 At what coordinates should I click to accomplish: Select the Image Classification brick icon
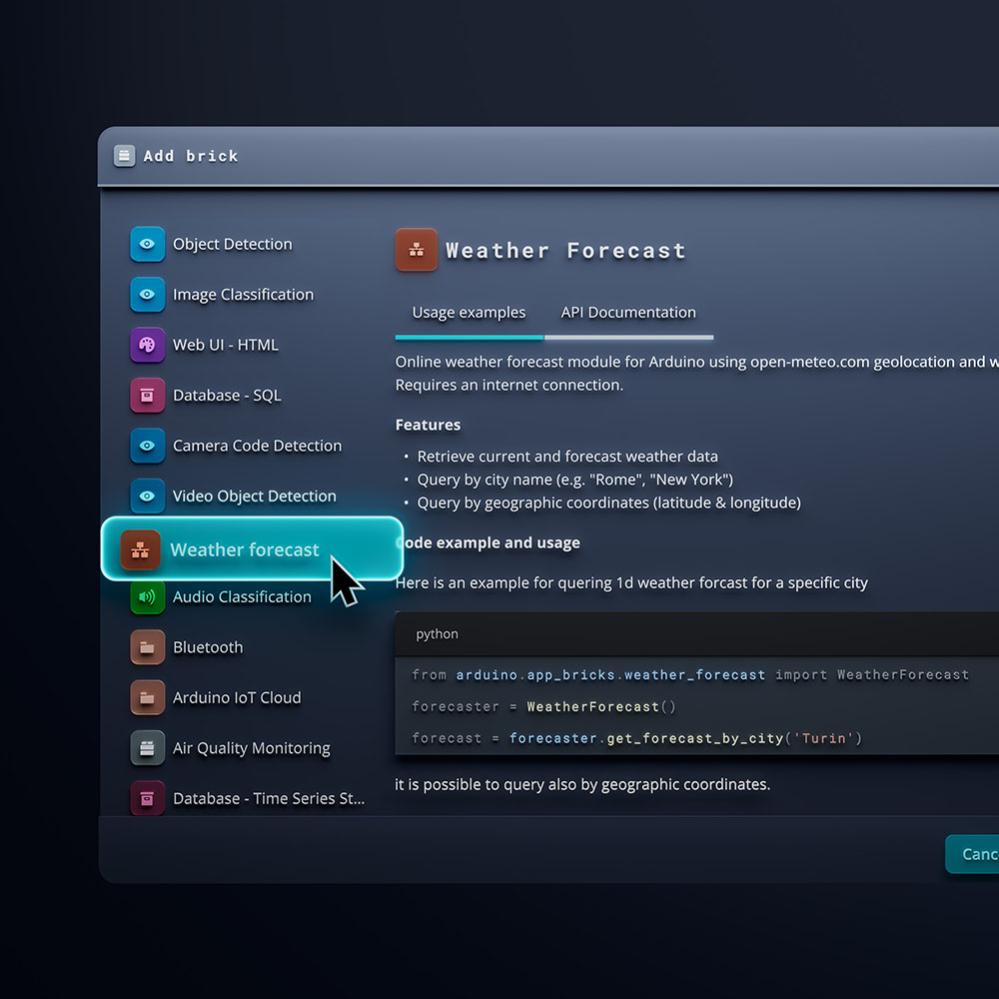(147, 295)
